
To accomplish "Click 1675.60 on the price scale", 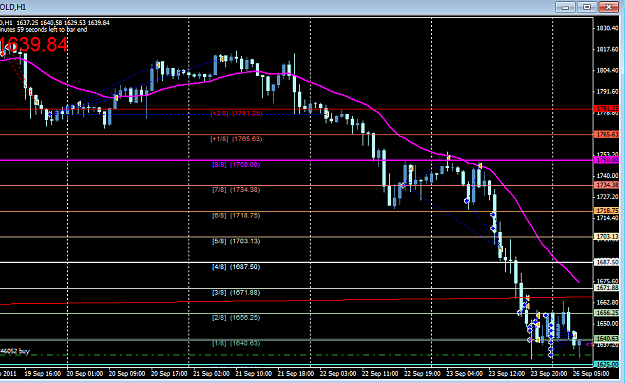I will point(607,281).
